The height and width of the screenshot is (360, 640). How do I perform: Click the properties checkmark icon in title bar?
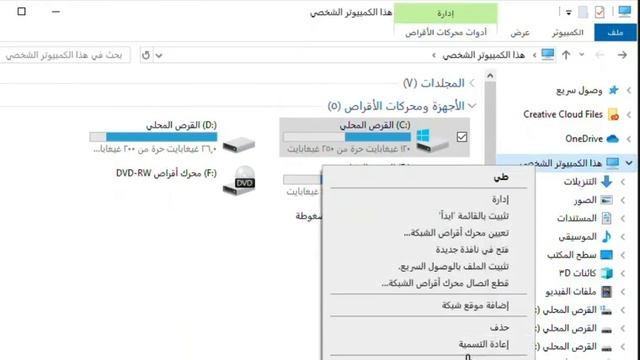click(x=599, y=12)
